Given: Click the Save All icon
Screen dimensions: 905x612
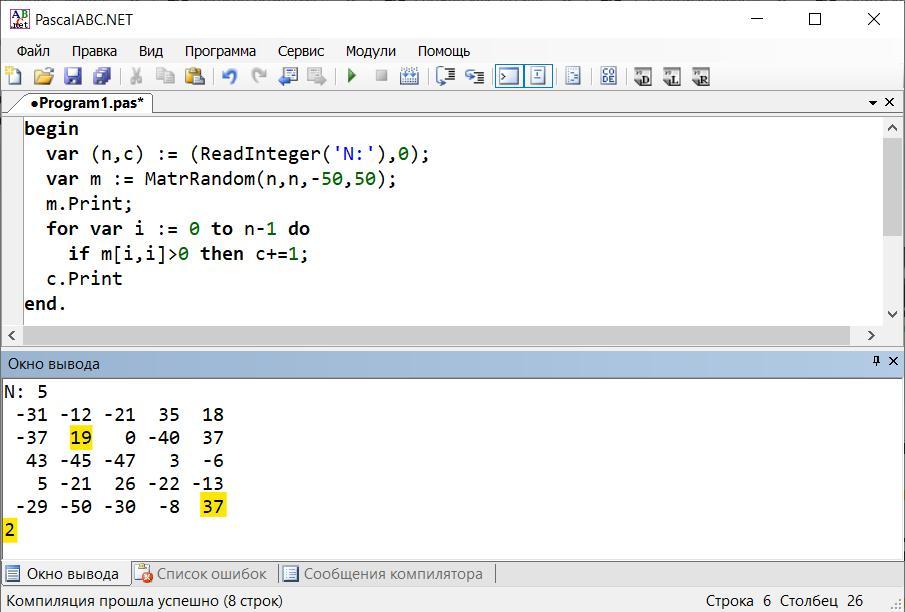Looking at the screenshot, I should [x=101, y=76].
